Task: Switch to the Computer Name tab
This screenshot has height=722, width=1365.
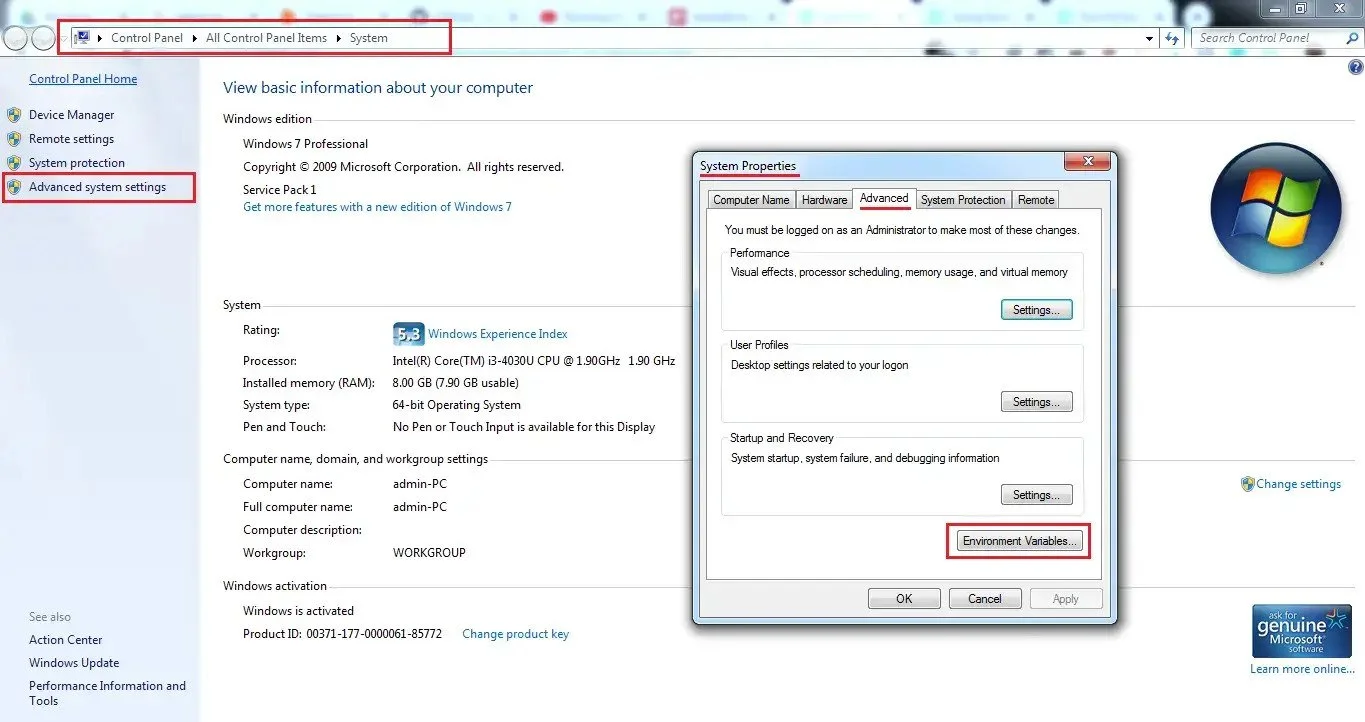Action: [751, 200]
